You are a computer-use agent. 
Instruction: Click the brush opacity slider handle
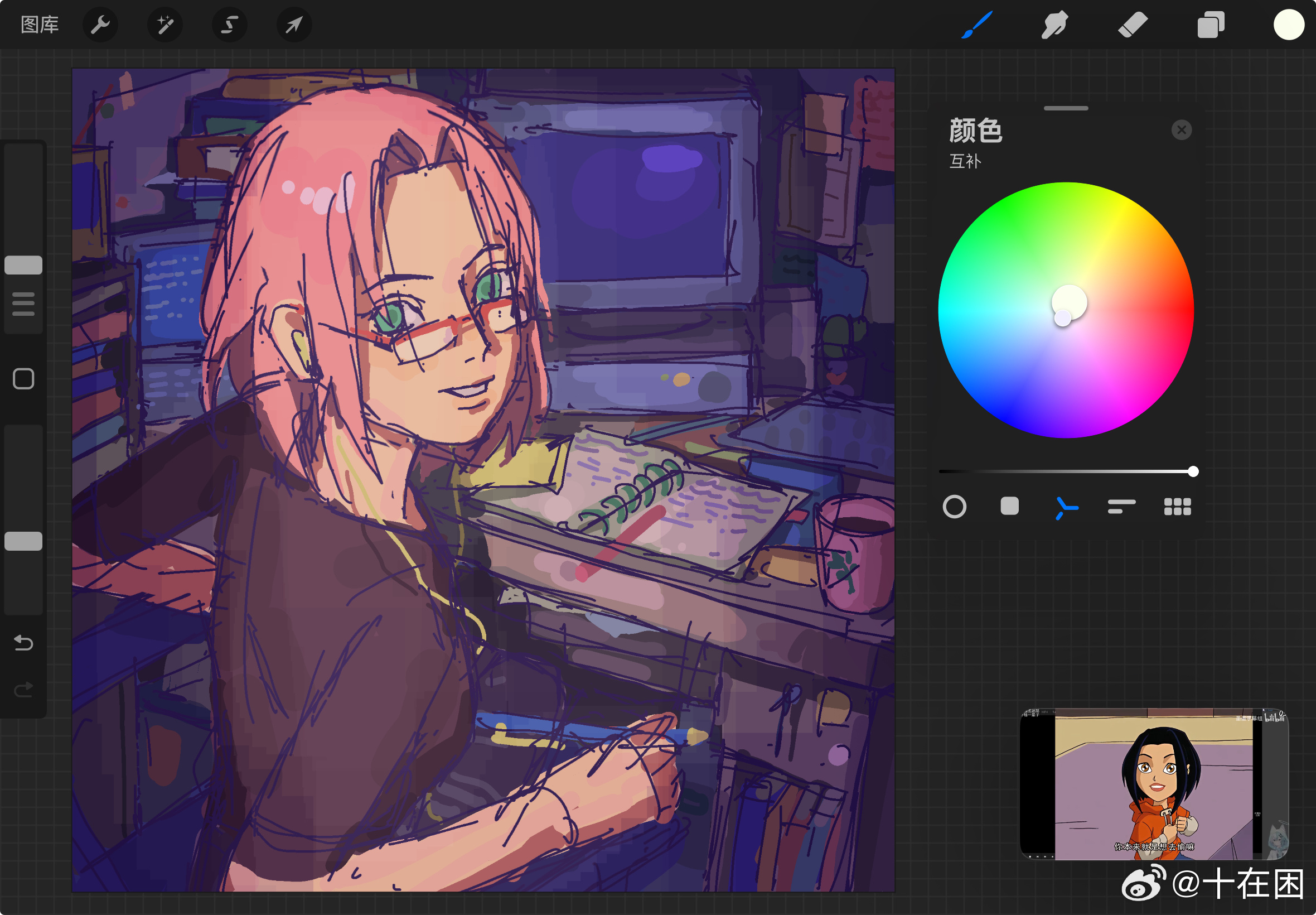[23, 541]
